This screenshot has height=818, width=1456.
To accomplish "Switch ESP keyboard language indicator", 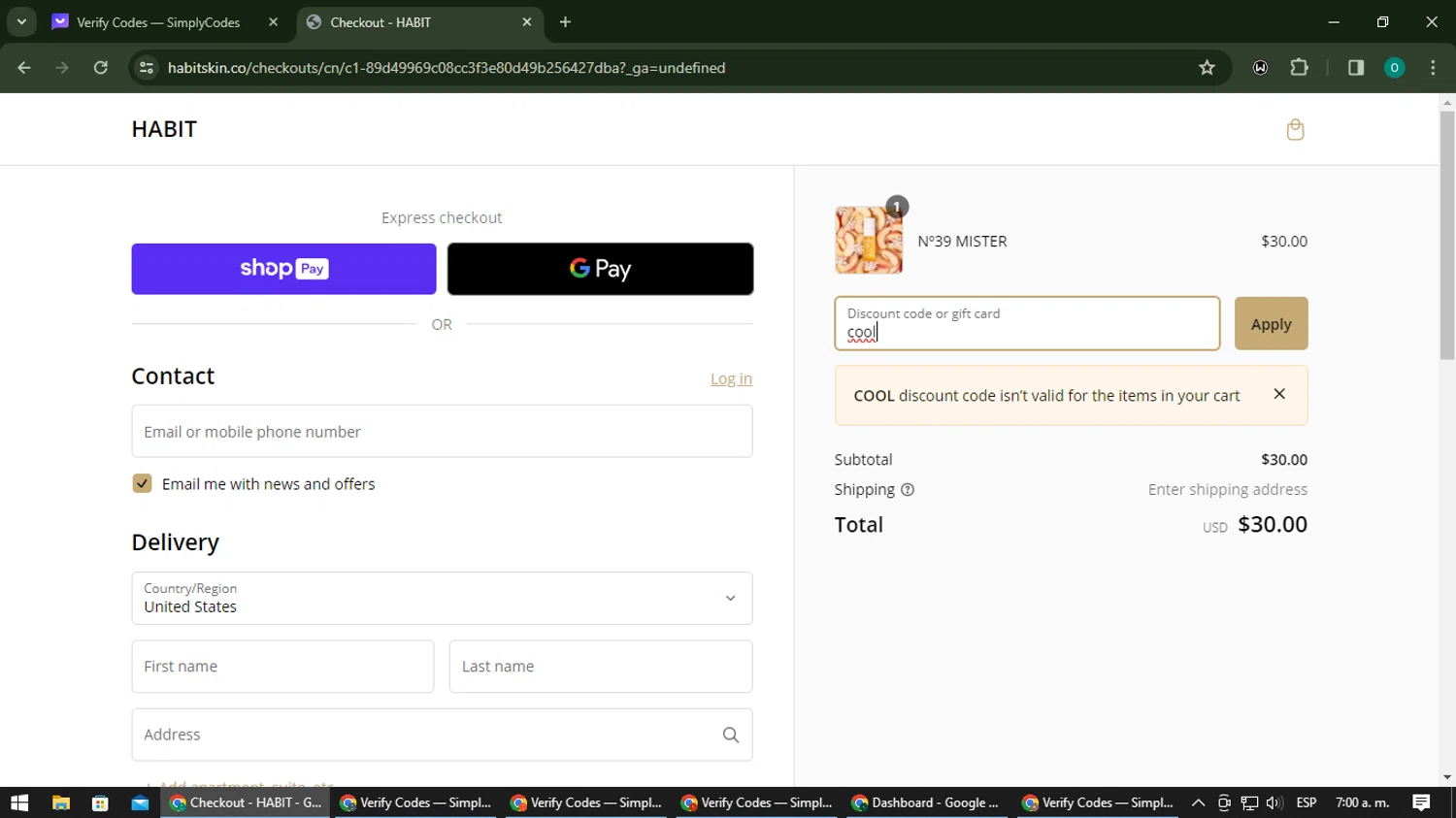I will click(x=1307, y=802).
